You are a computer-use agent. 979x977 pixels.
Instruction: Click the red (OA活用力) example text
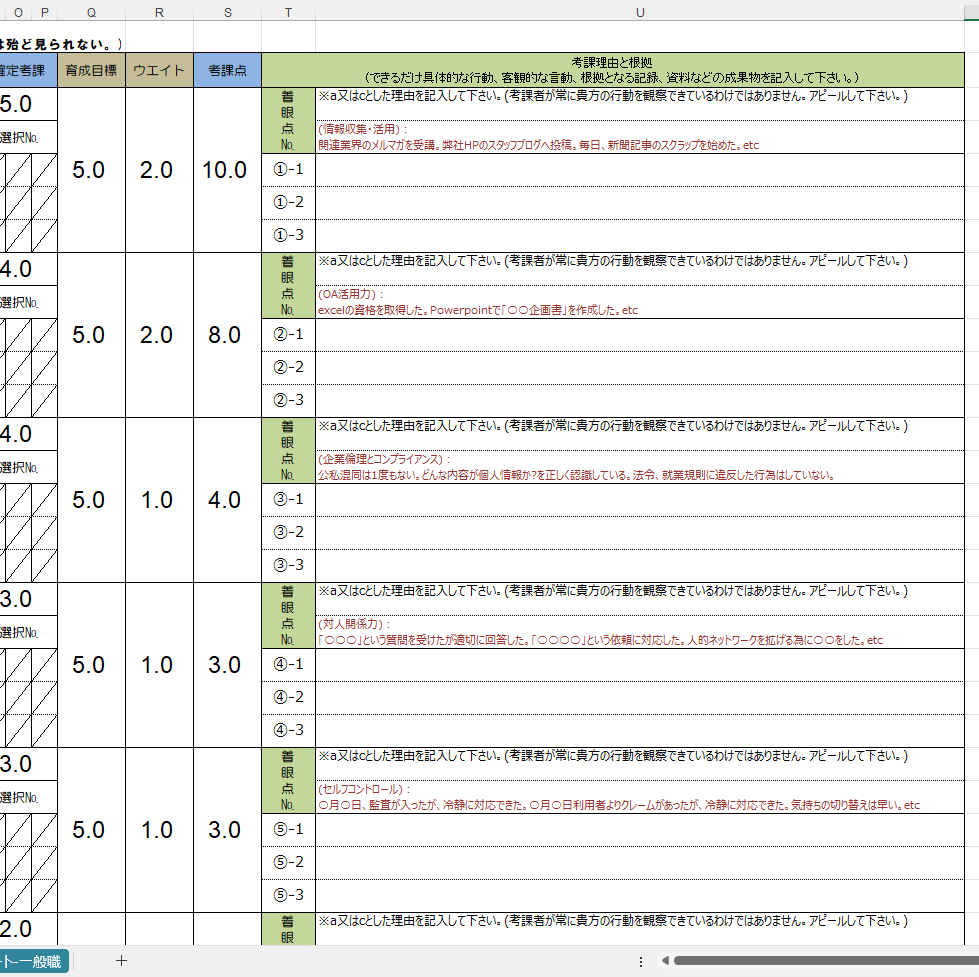click(x=351, y=294)
